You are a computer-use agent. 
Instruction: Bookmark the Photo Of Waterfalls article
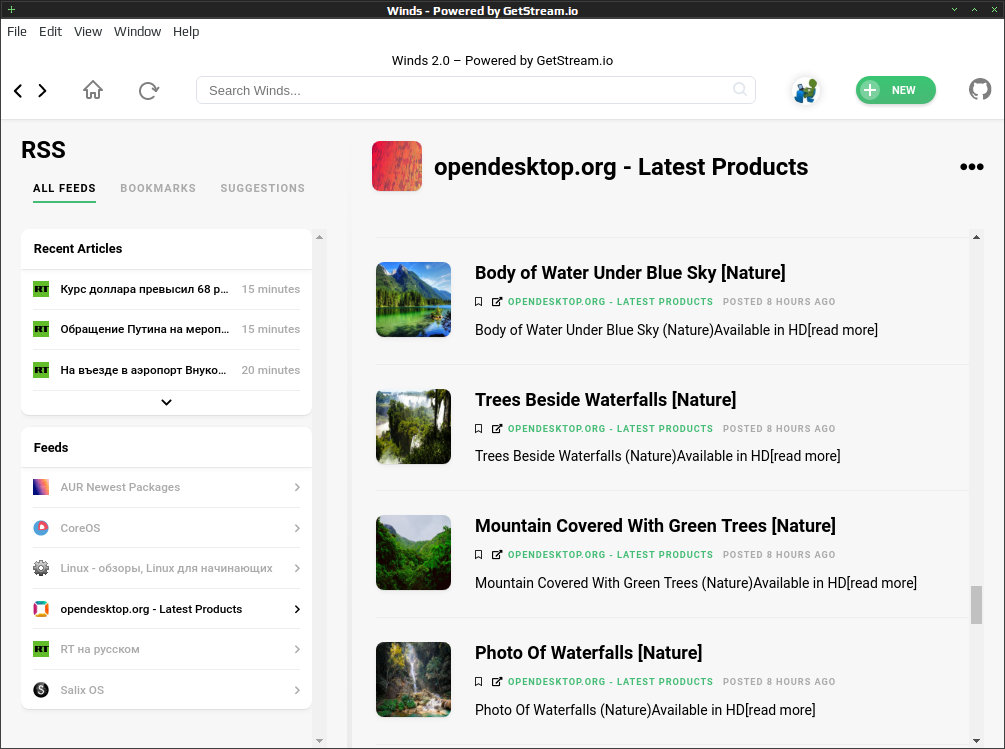tap(478, 682)
